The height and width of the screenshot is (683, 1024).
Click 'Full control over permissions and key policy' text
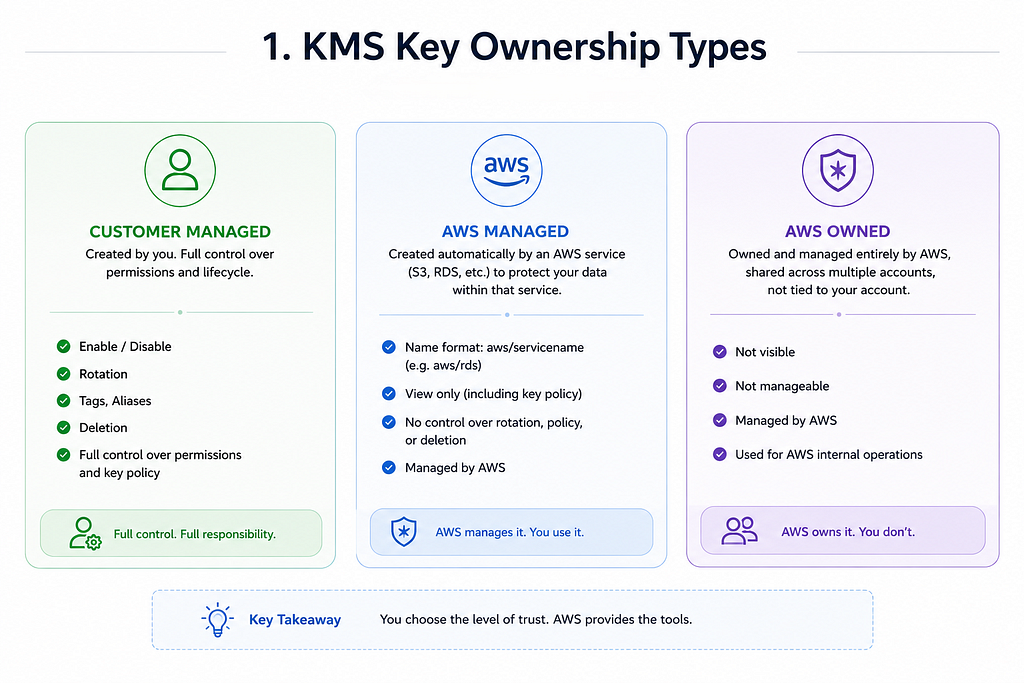[160, 464]
